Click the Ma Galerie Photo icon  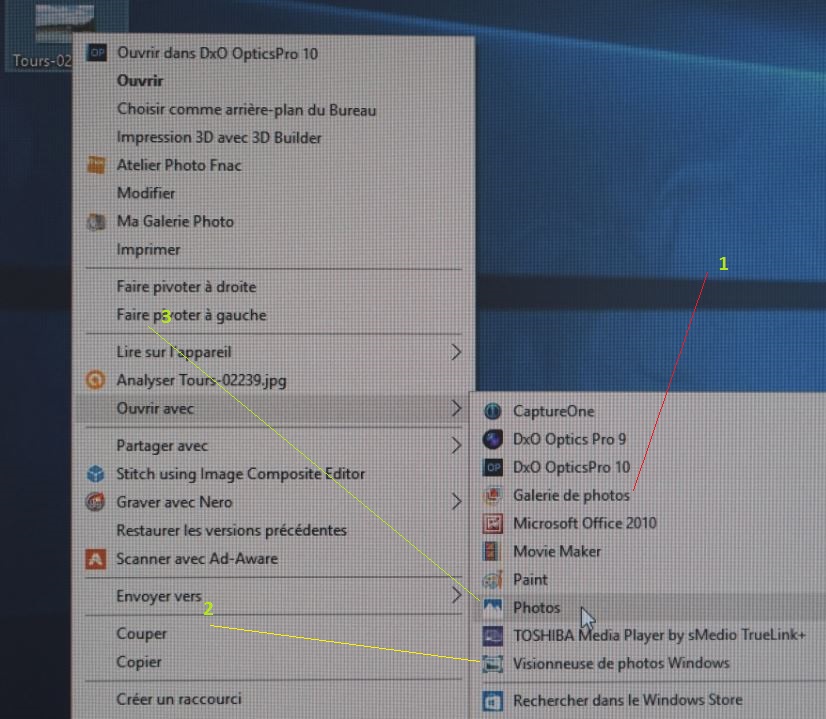click(96, 222)
